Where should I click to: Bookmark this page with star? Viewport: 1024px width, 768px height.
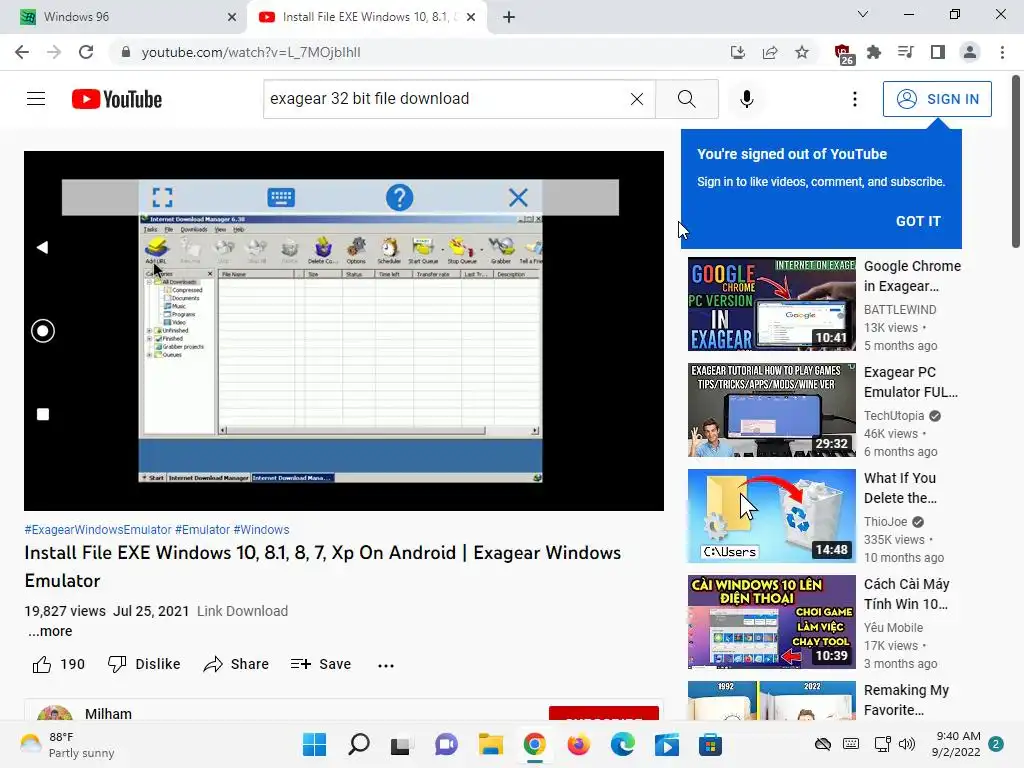(x=802, y=52)
